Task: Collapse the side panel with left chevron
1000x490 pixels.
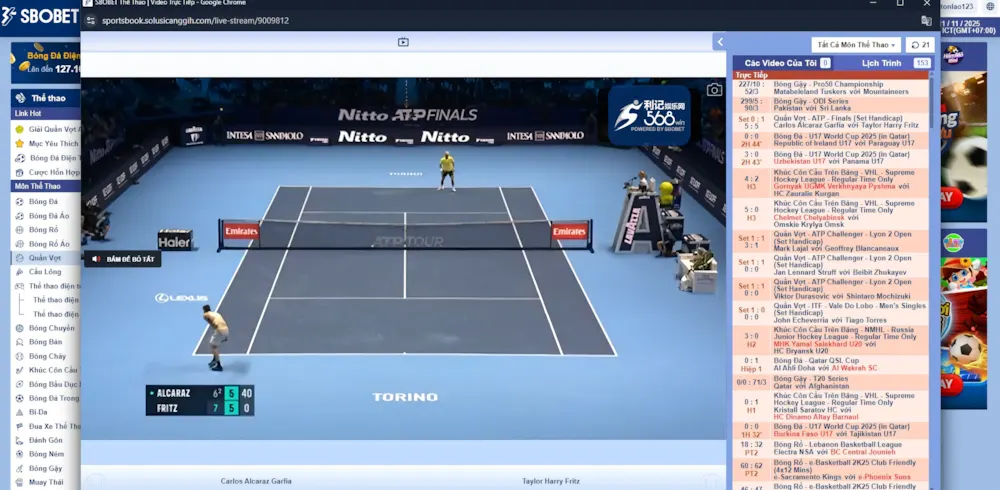Action: [719, 42]
